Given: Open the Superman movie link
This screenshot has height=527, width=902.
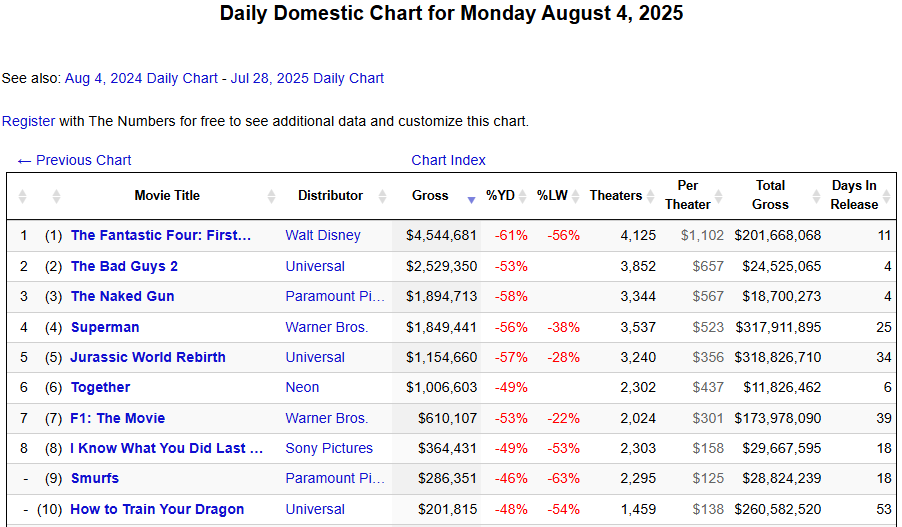Looking at the screenshot, I should click(105, 327).
